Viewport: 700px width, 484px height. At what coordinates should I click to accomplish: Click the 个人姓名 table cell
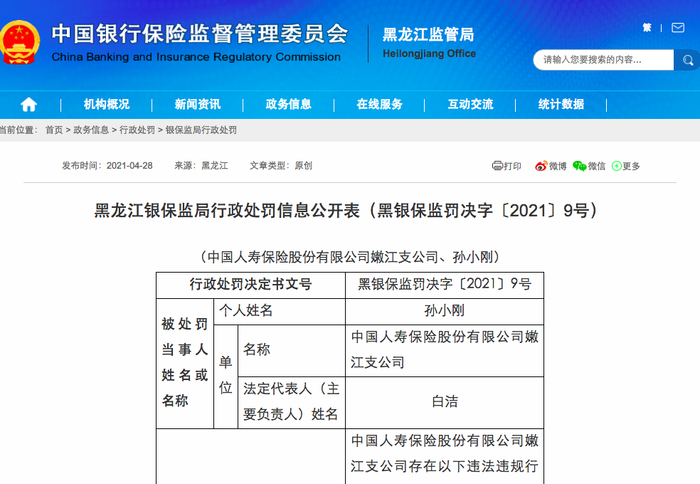[279, 311]
